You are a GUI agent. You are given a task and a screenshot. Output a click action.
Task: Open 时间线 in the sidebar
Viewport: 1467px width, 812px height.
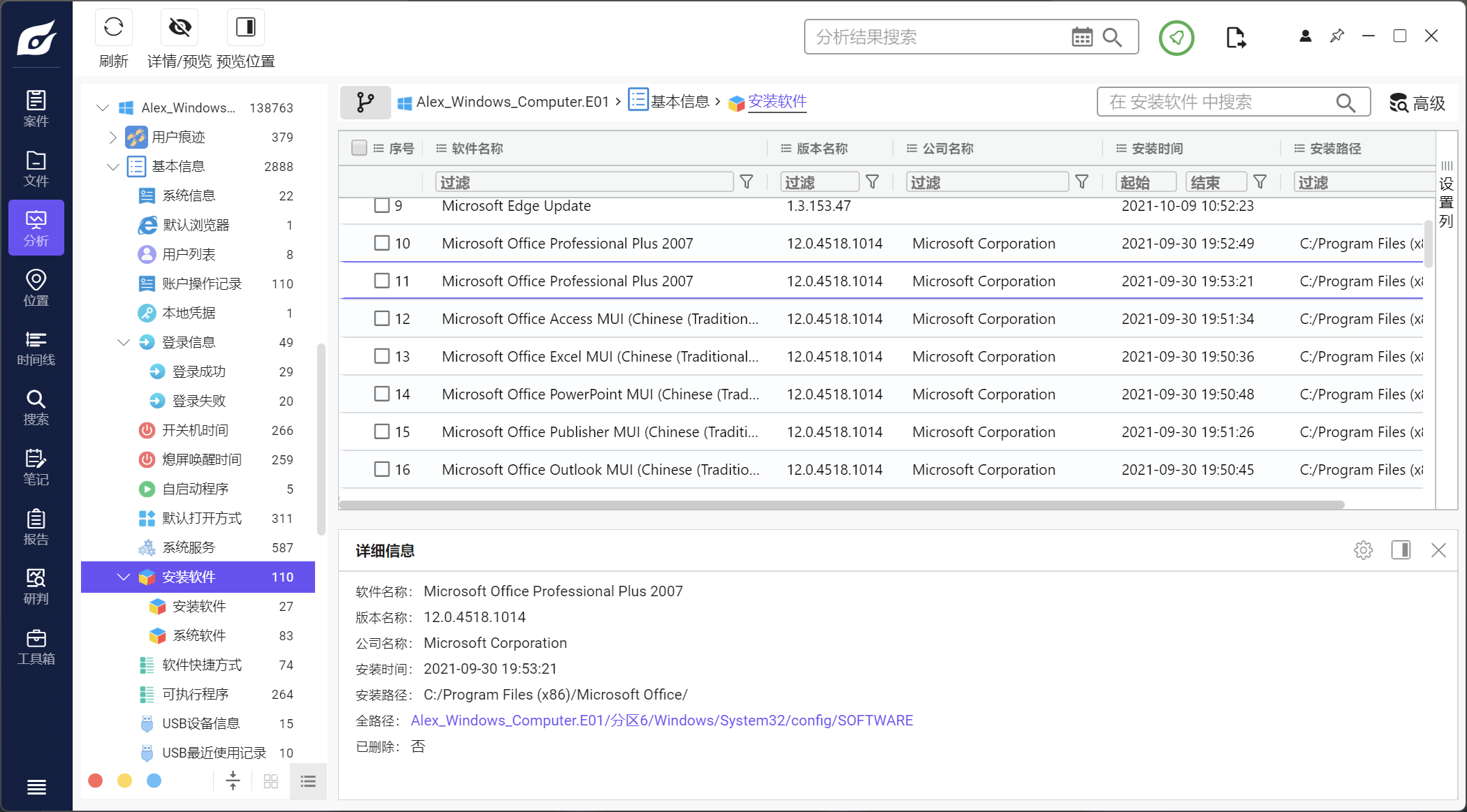(36, 348)
